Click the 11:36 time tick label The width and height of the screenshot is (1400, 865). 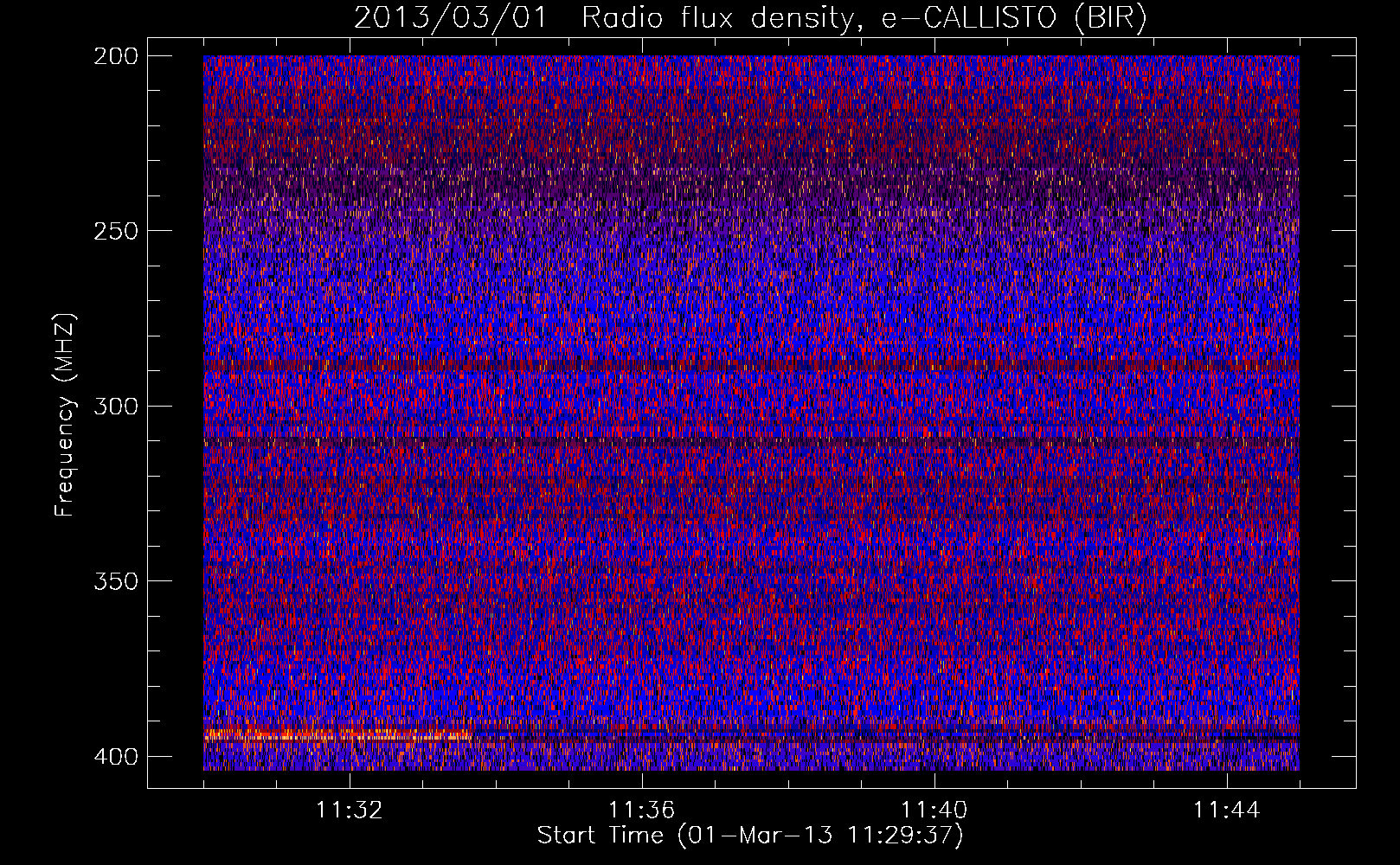click(x=642, y=811)
